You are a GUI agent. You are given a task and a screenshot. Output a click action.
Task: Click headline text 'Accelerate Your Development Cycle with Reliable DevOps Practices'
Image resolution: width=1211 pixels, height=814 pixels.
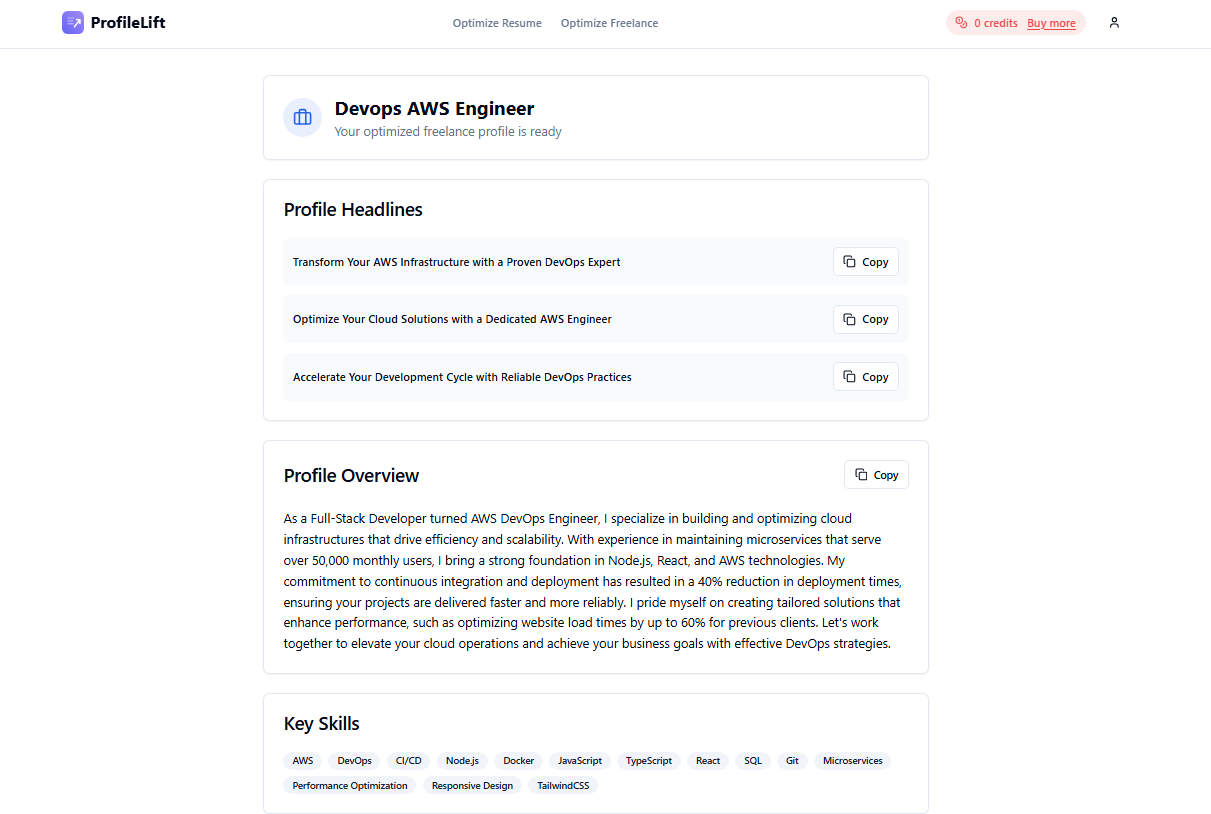pyautogui.click(x=462, y=377)
